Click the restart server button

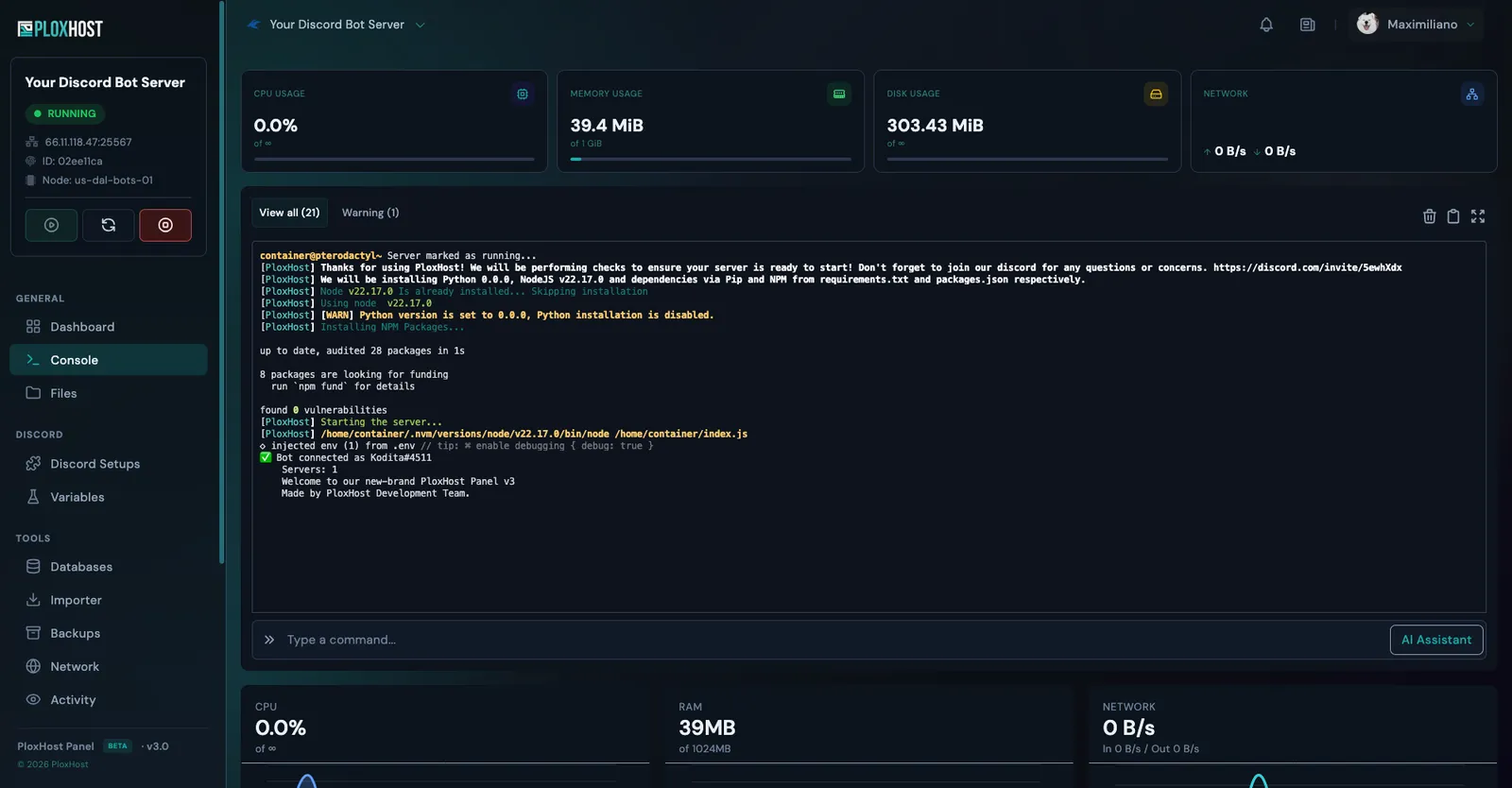point(109,225)
